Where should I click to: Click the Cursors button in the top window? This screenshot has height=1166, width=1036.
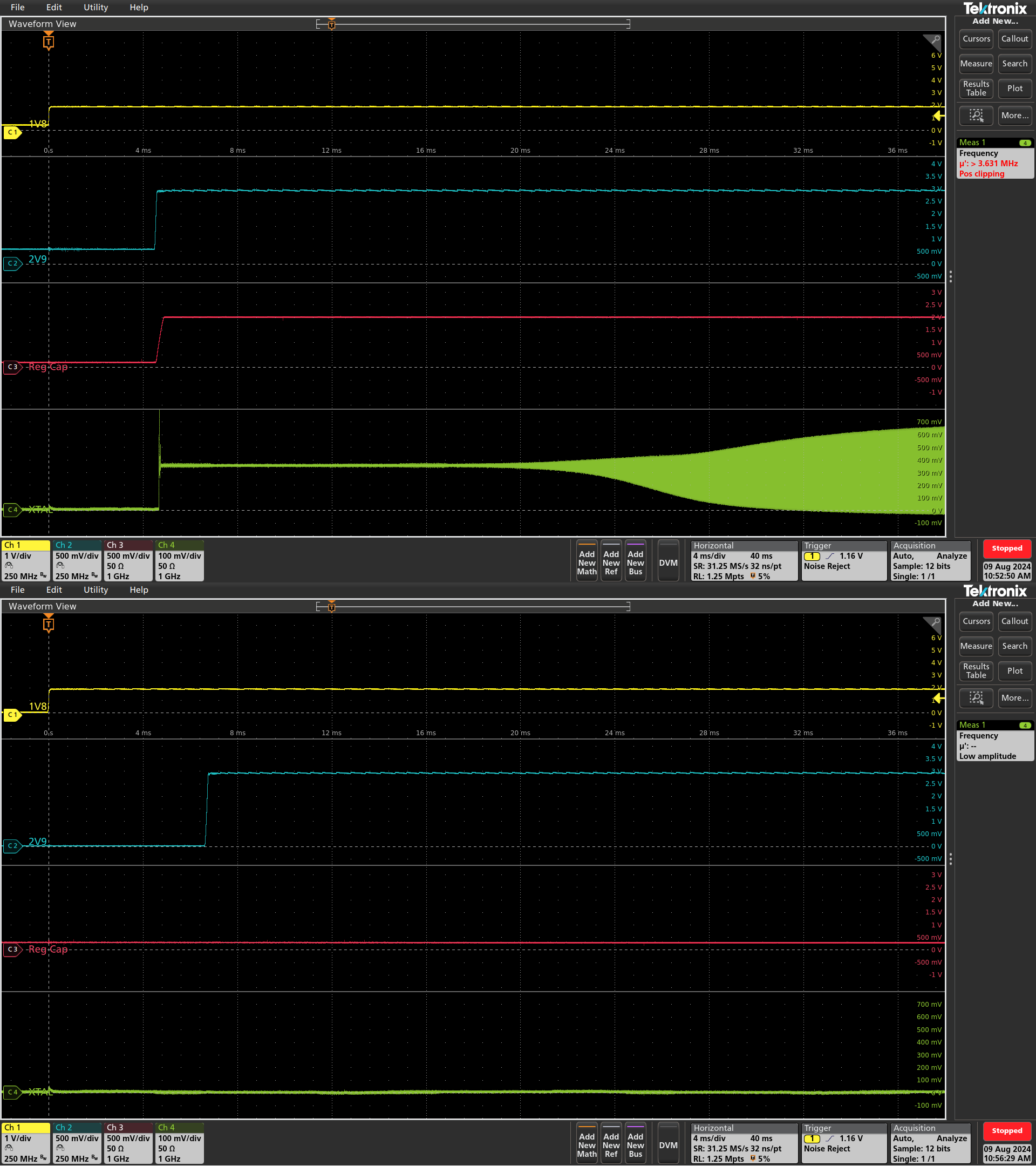[x=976, y=39]
